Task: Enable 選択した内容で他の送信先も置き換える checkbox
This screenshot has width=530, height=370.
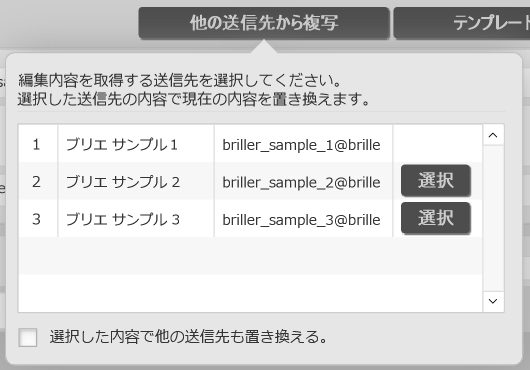Action: [x=28, y=337]
